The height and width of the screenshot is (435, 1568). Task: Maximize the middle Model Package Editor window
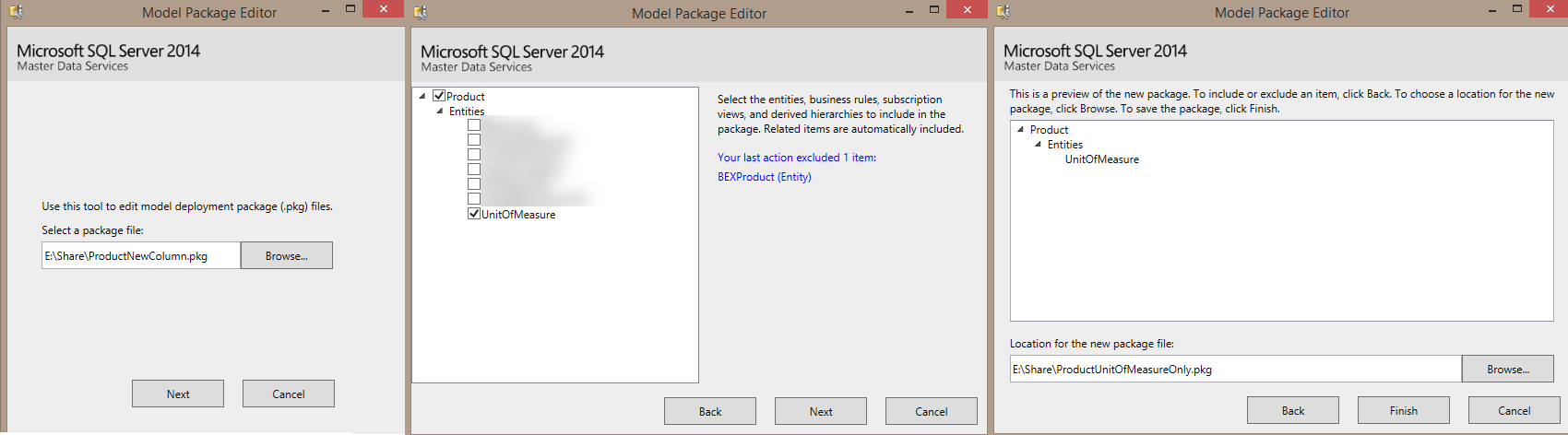pyautogui.click(x=934, y=9)
